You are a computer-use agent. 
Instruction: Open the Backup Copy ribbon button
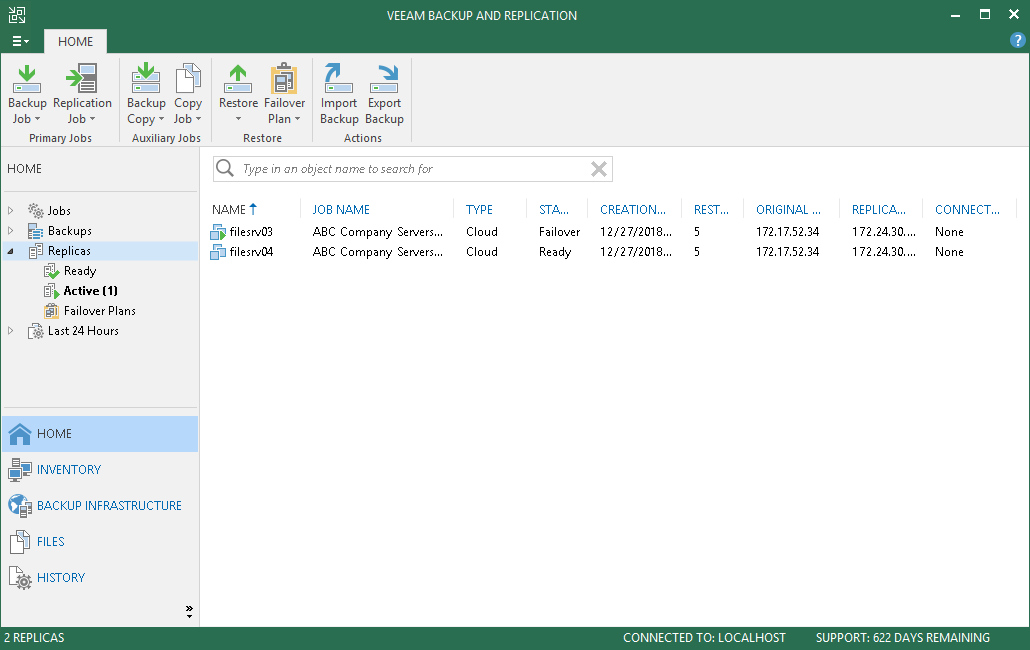pos(146,94)
